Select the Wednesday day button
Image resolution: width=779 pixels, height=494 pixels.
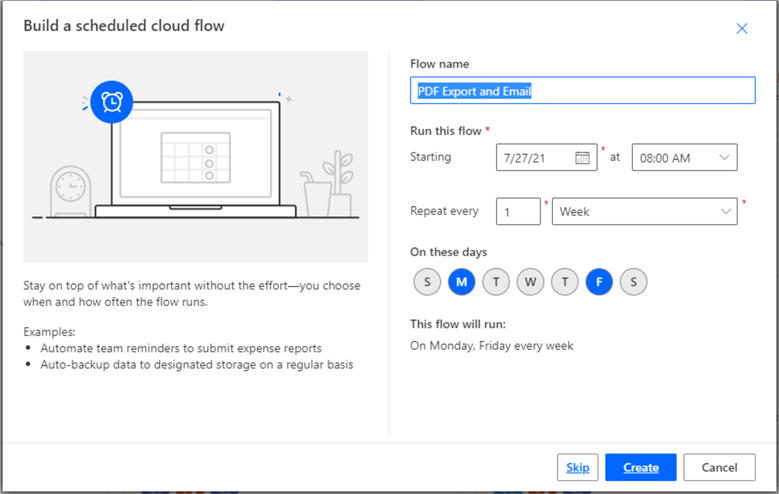click(530, 282)
